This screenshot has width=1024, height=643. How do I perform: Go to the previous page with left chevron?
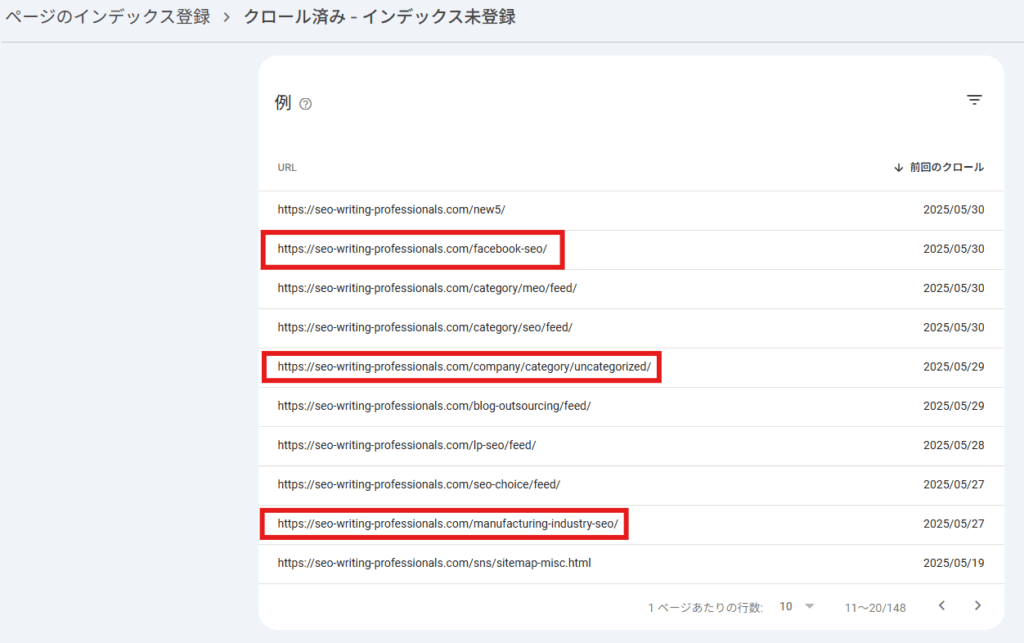point(941,605)
